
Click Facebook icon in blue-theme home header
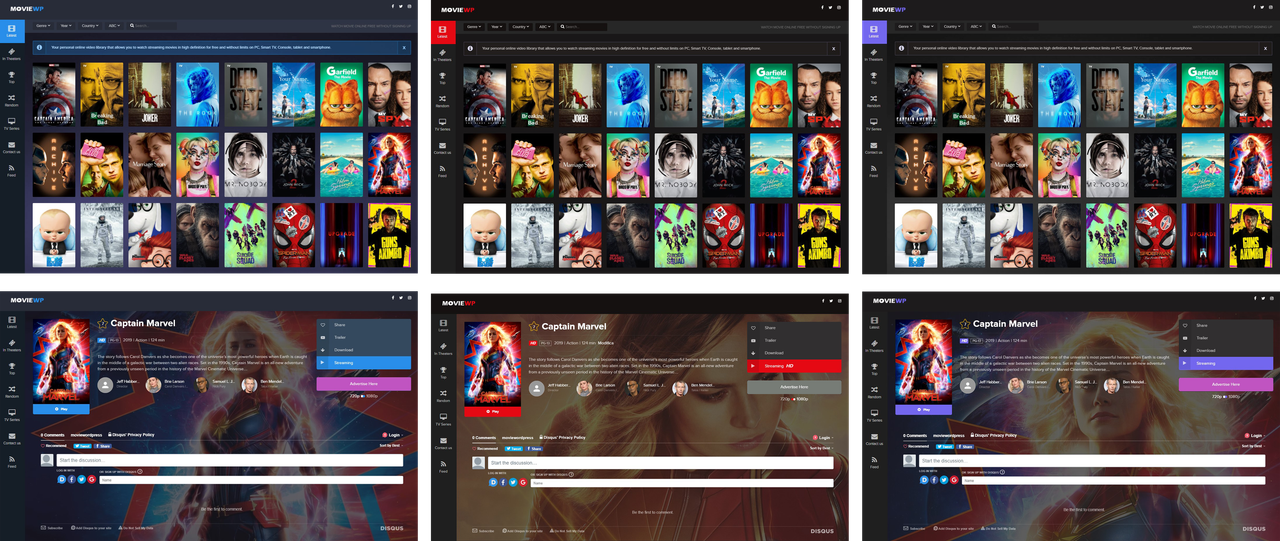pyautogui.click(x=393, y=7)
